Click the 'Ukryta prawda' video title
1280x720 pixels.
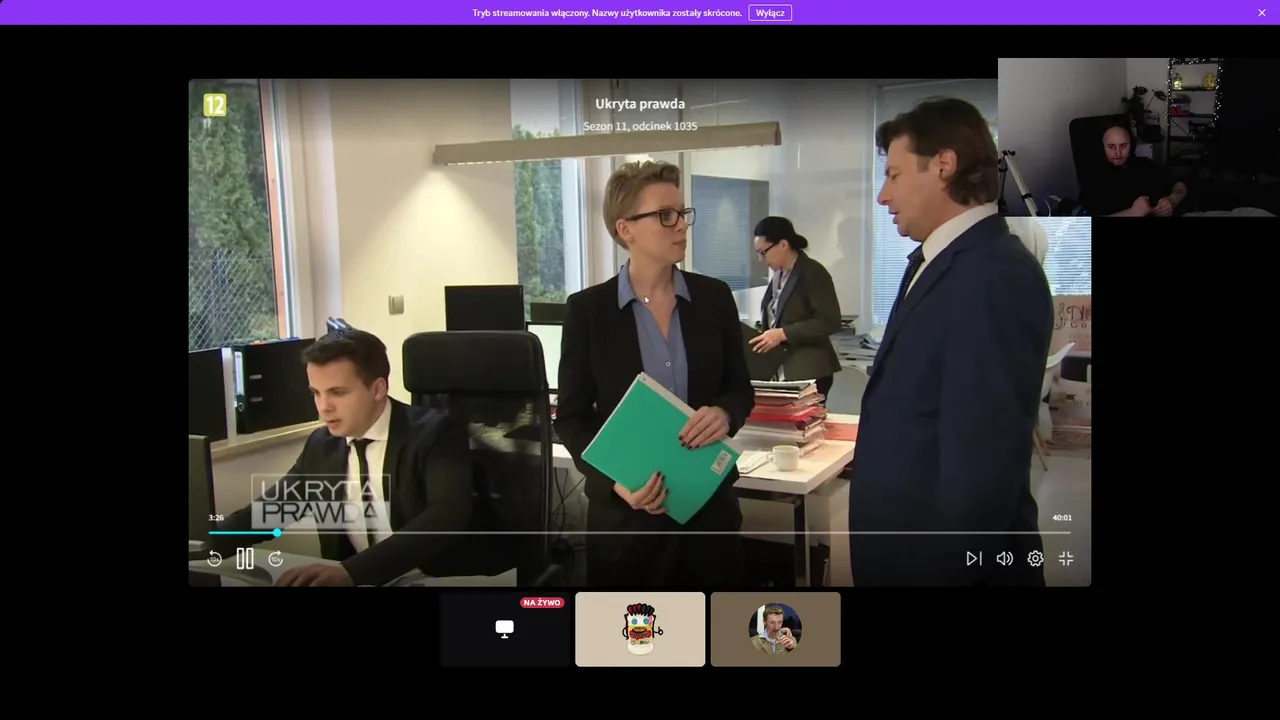click(x=640, y=104)
